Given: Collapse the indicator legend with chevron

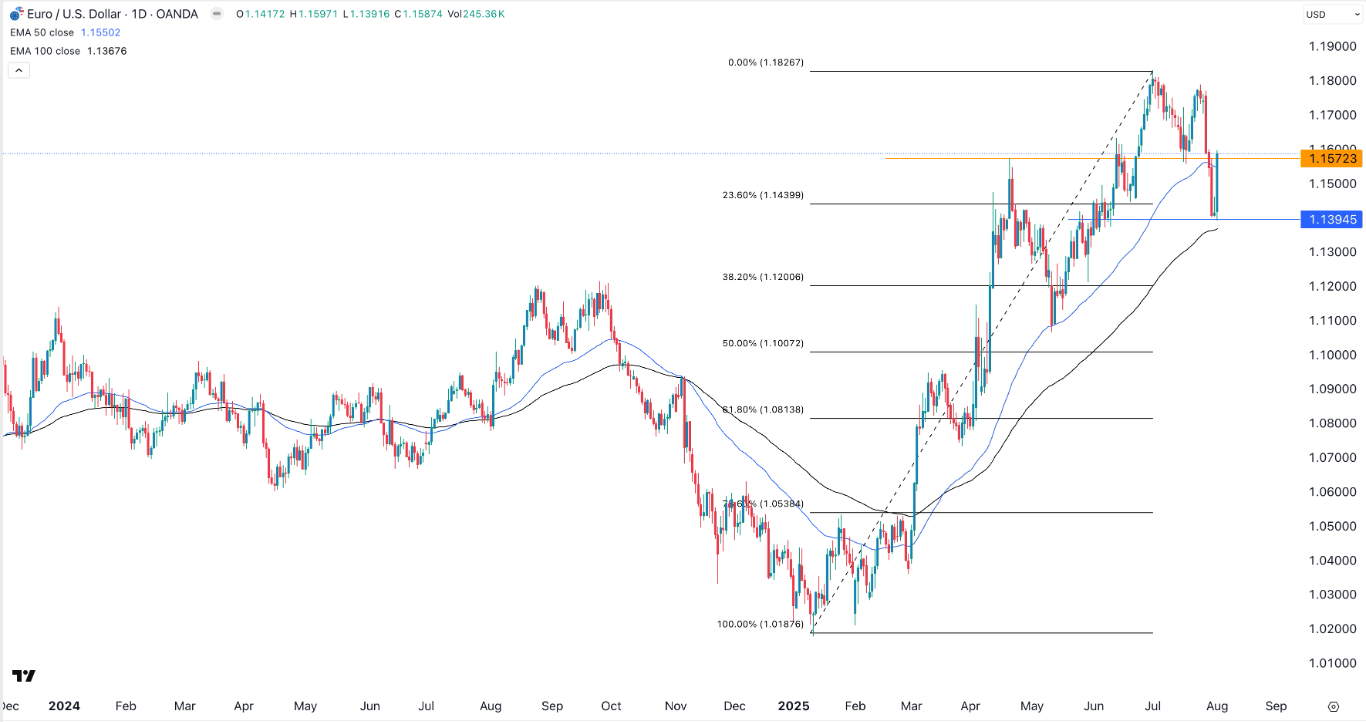Looking at the screenshot, I should pos(17,71).
